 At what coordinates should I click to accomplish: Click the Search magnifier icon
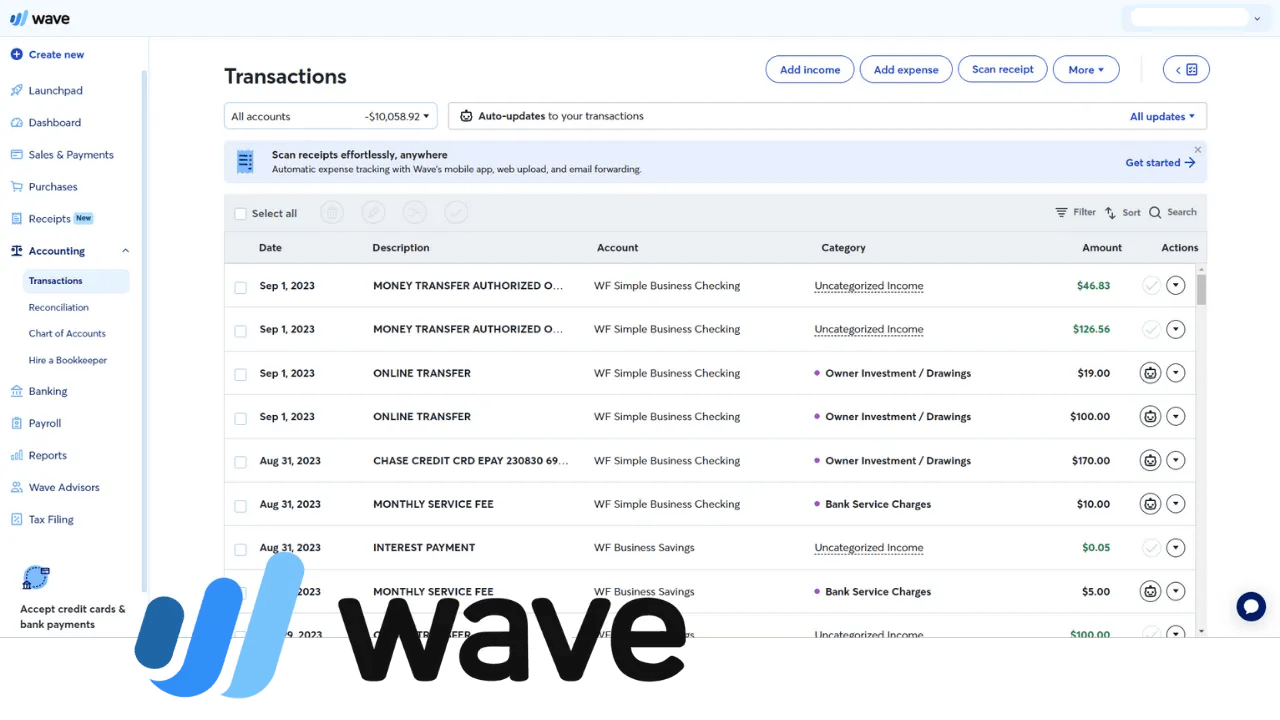[1155, 212]
